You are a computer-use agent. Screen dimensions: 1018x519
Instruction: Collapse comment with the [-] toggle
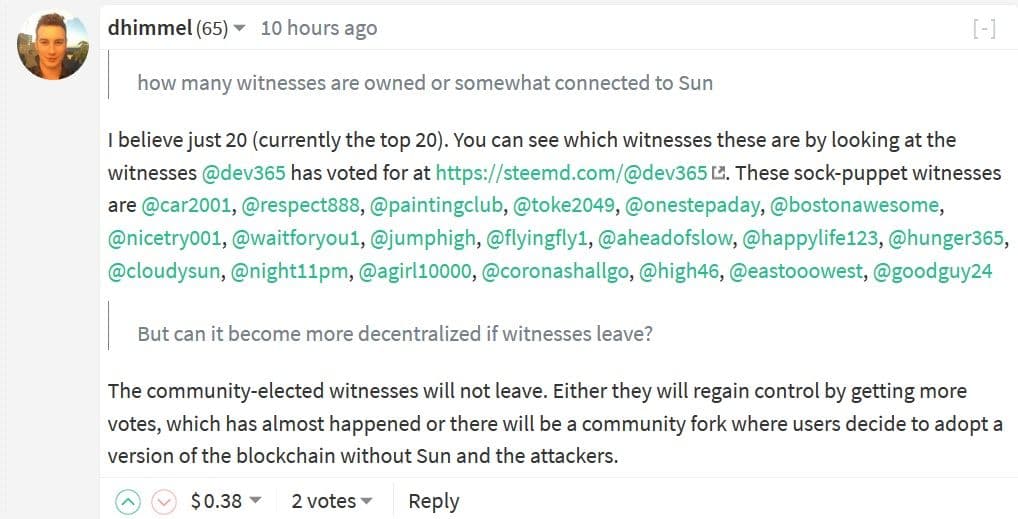[x=984, y=29]
